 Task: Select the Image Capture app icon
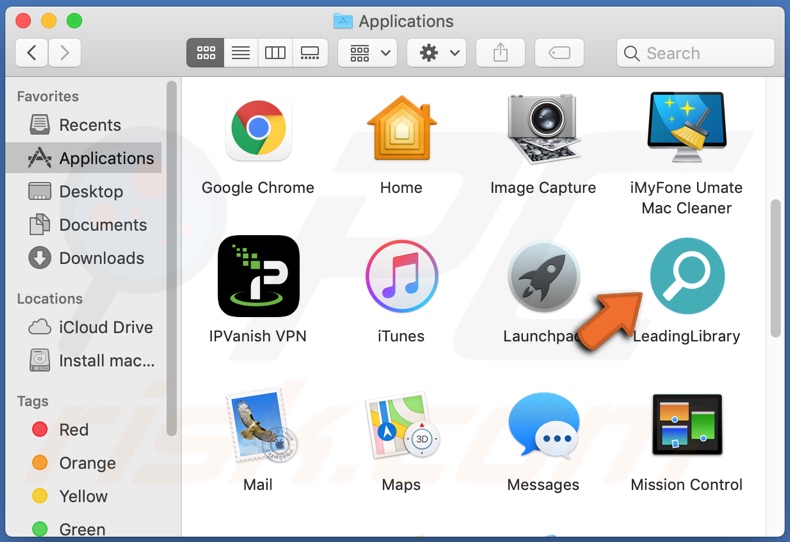[543, 129]
